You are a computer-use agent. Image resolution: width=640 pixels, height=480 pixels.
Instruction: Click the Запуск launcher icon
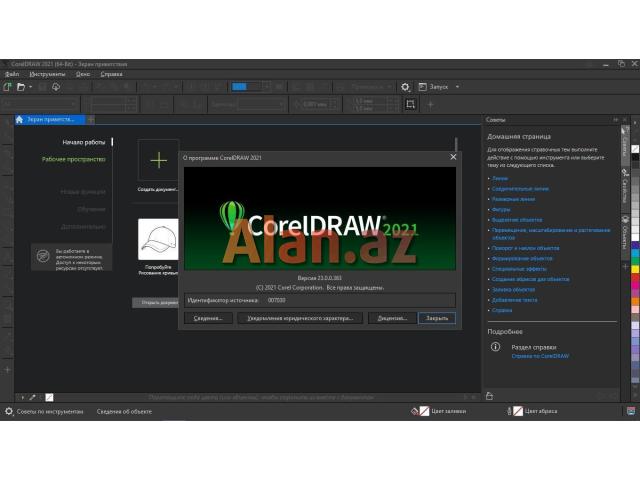coord(422,87)
